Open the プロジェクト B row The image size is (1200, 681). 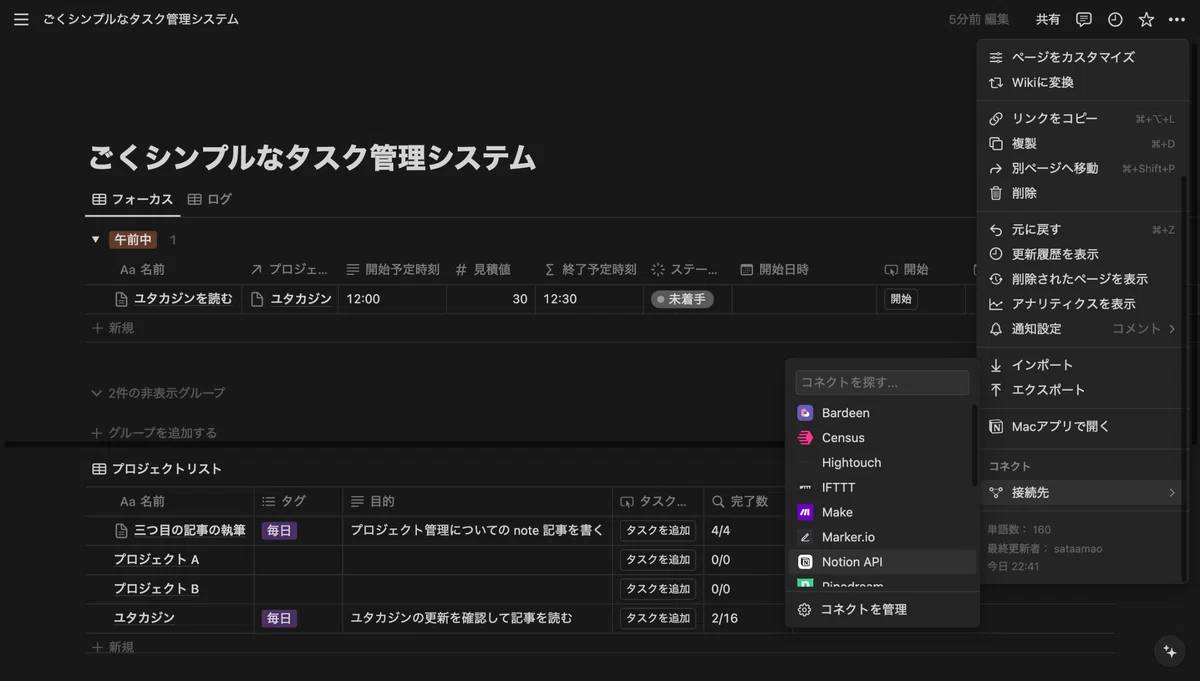coord(156,589)
